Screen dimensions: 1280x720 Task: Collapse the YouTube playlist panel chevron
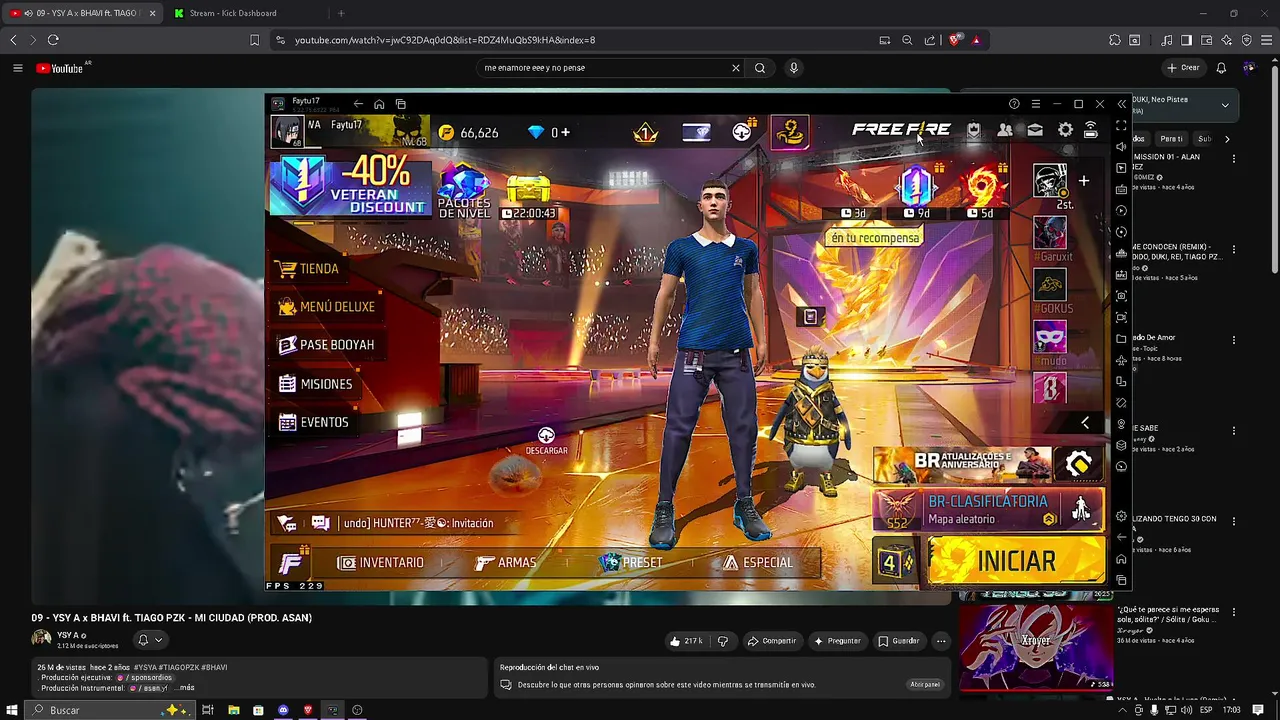pos(1225,105)
